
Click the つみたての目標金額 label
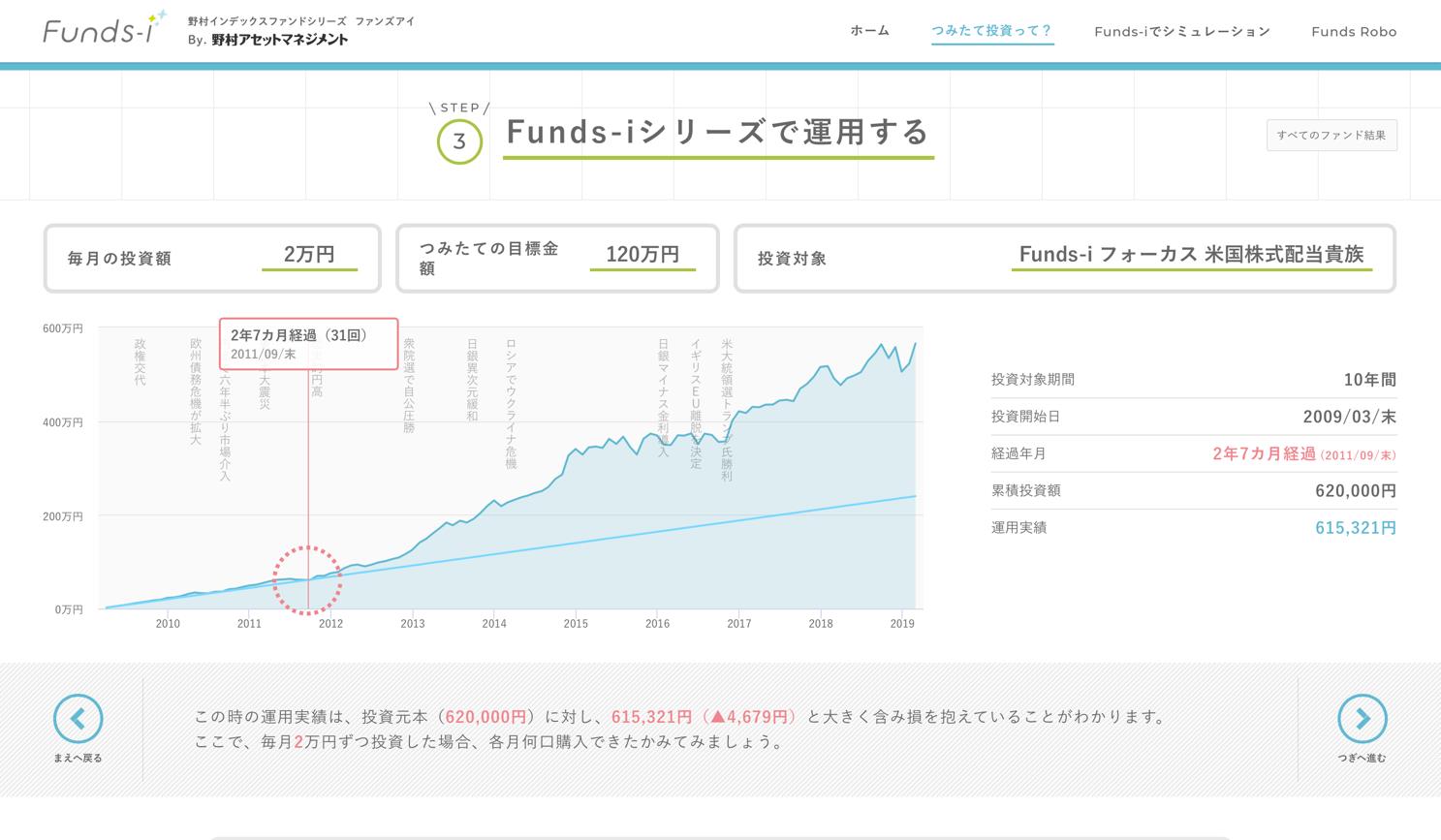coord(488,259)
